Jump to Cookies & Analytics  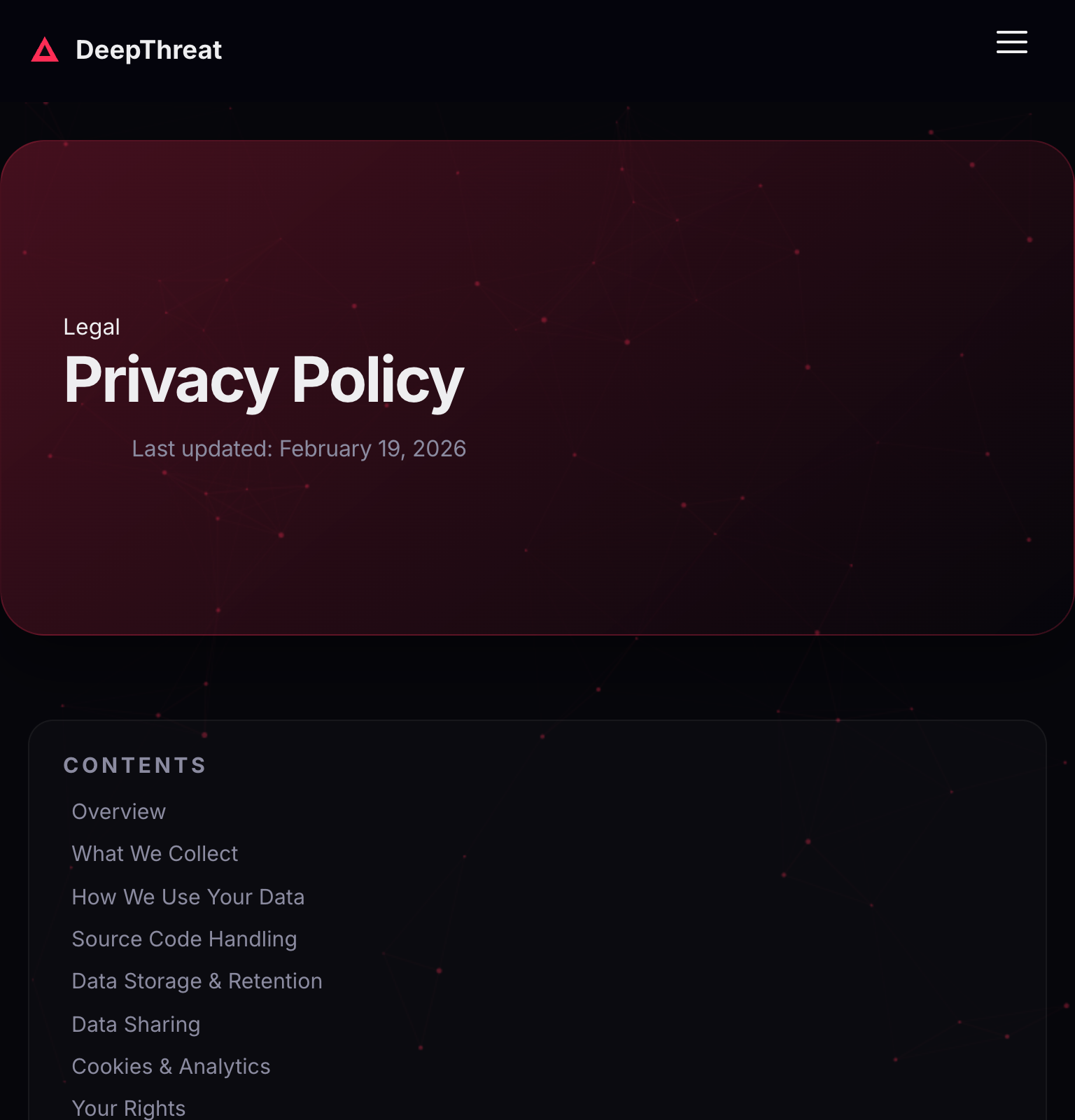pos(171,1066)
